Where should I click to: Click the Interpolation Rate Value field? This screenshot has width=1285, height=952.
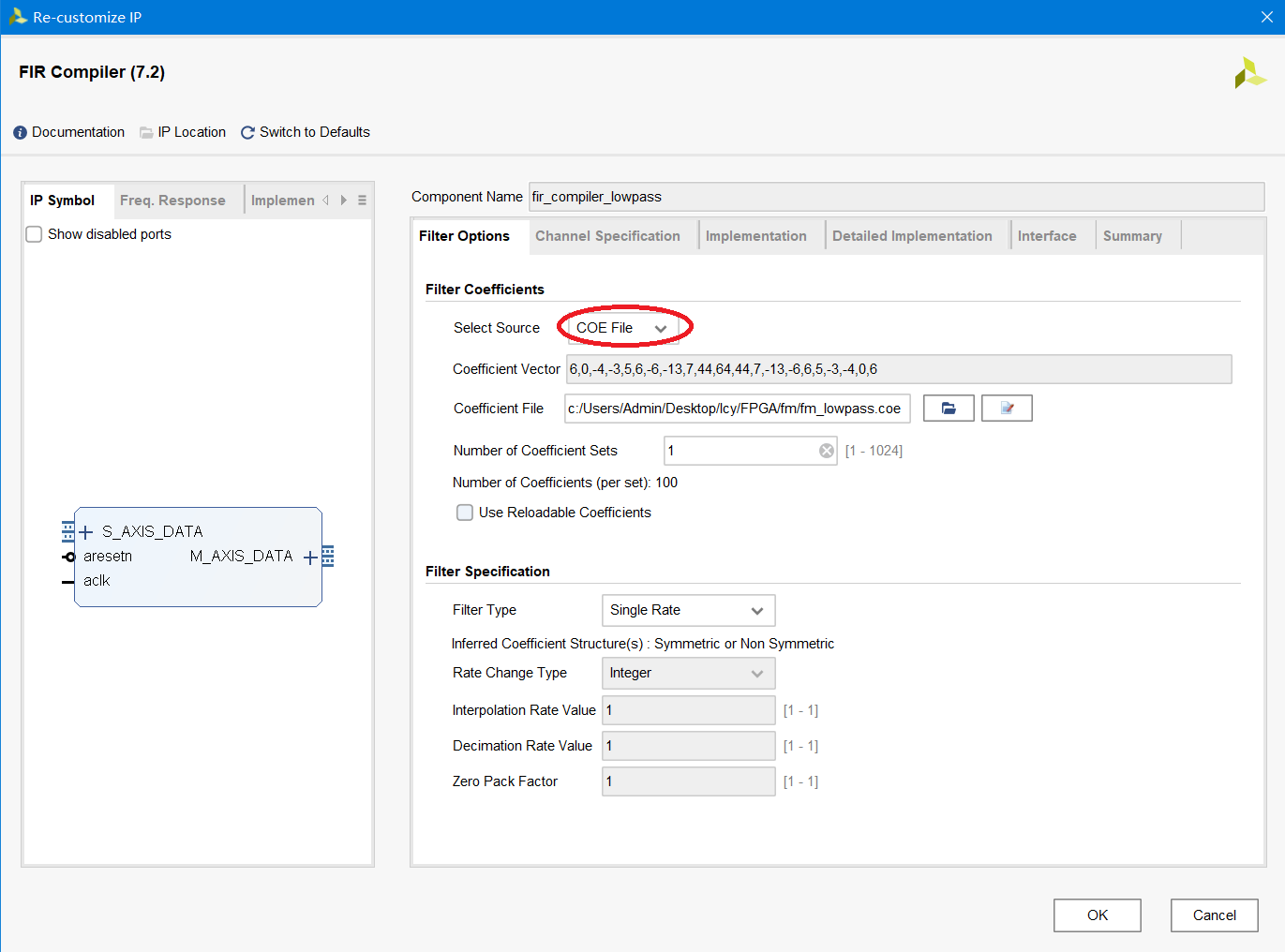pos(689,710)
